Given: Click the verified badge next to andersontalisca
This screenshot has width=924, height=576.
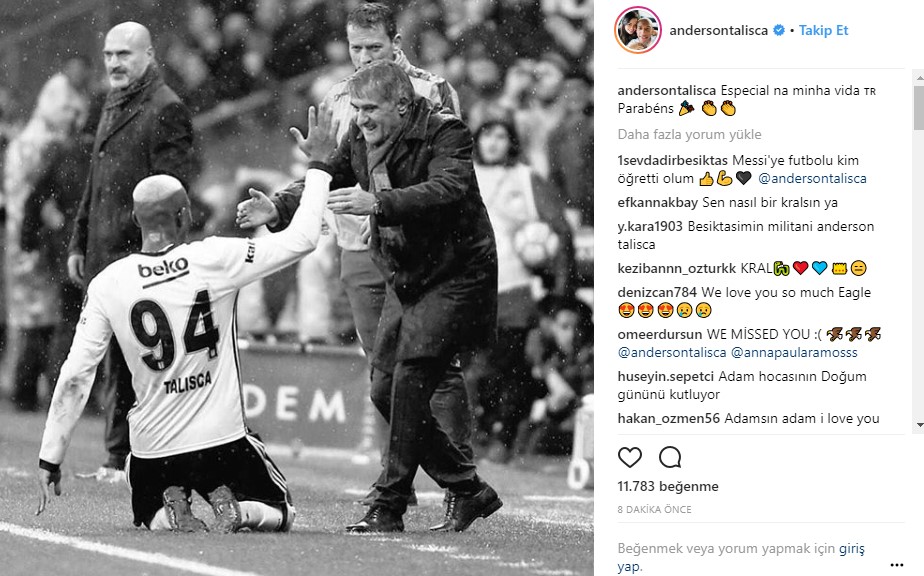Looking at the screenshot, I should [778, 30].
